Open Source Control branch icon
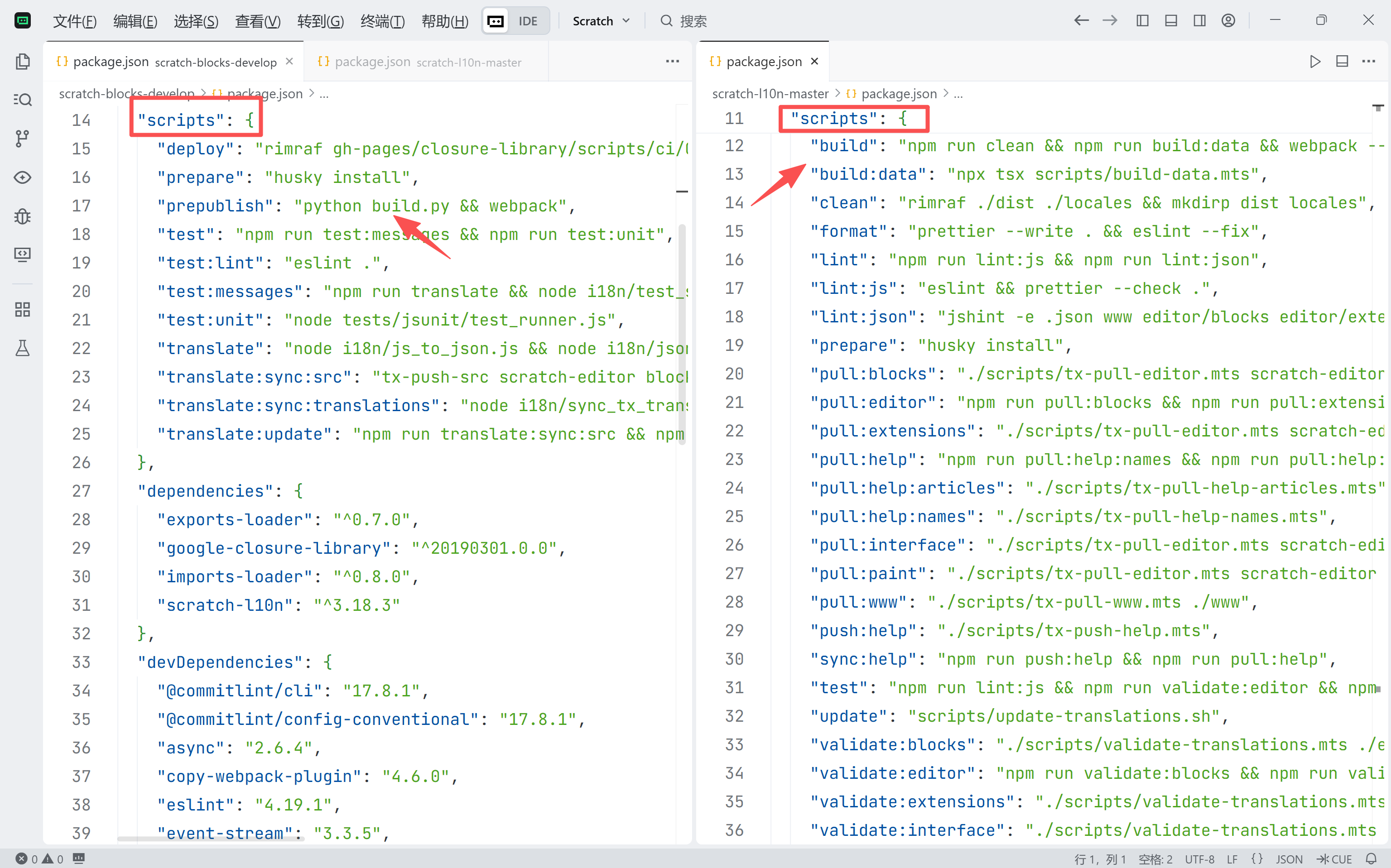Screen dimensions: 1391x868 (22, 139)
